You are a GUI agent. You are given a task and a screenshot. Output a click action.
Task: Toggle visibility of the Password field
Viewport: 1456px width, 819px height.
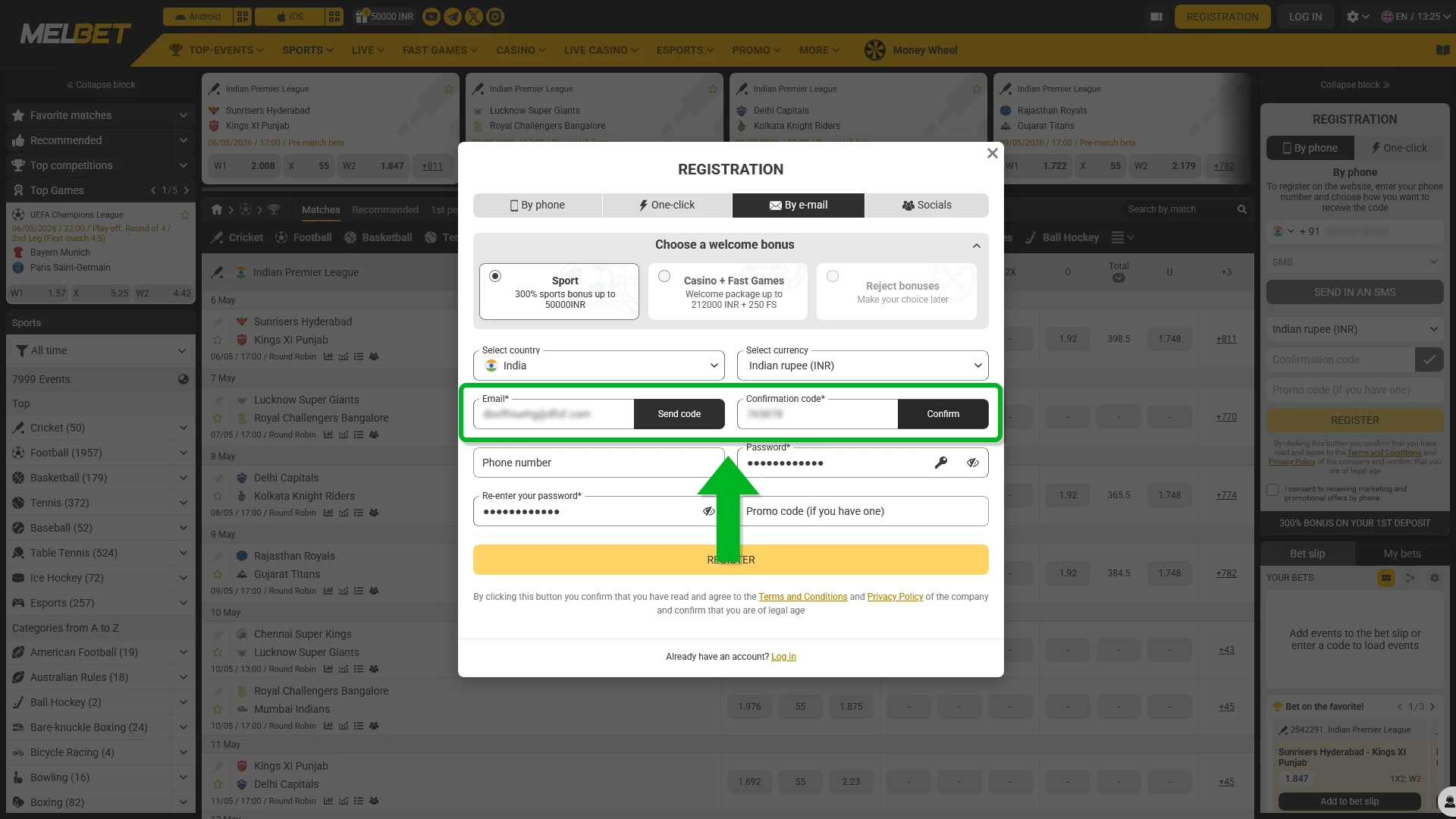(973, 463)
